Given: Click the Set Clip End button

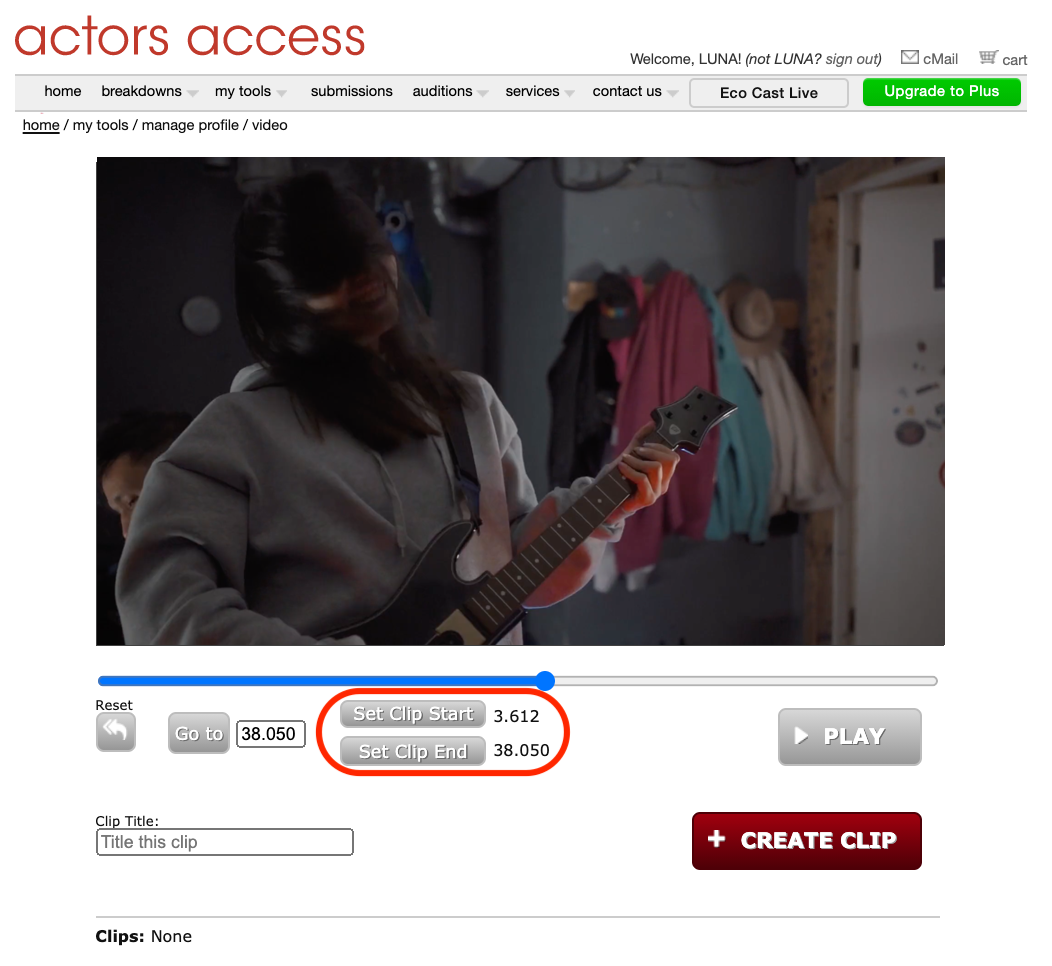Looking at the screenshot, I should [413, 751].
